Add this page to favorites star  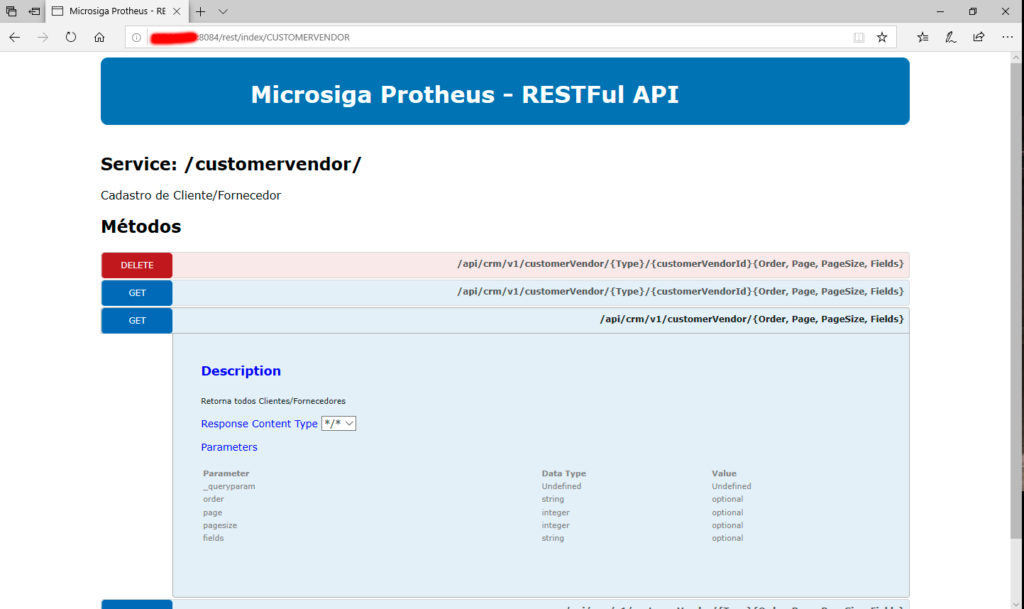click(x=882, y=37)
